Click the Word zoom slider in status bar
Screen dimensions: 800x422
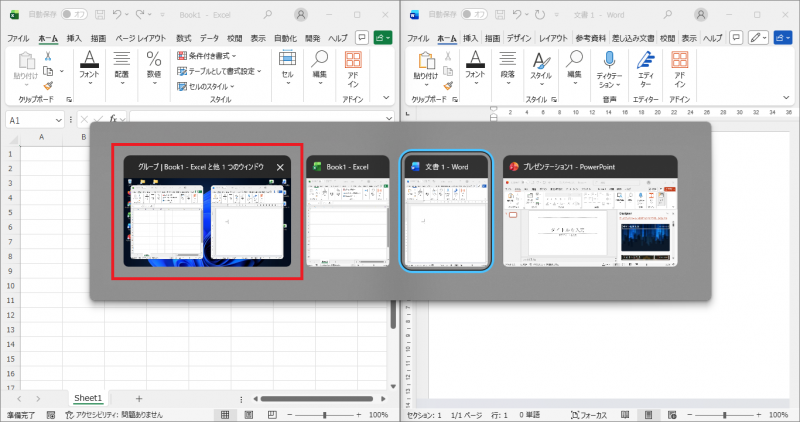click(x=725, y=414)
